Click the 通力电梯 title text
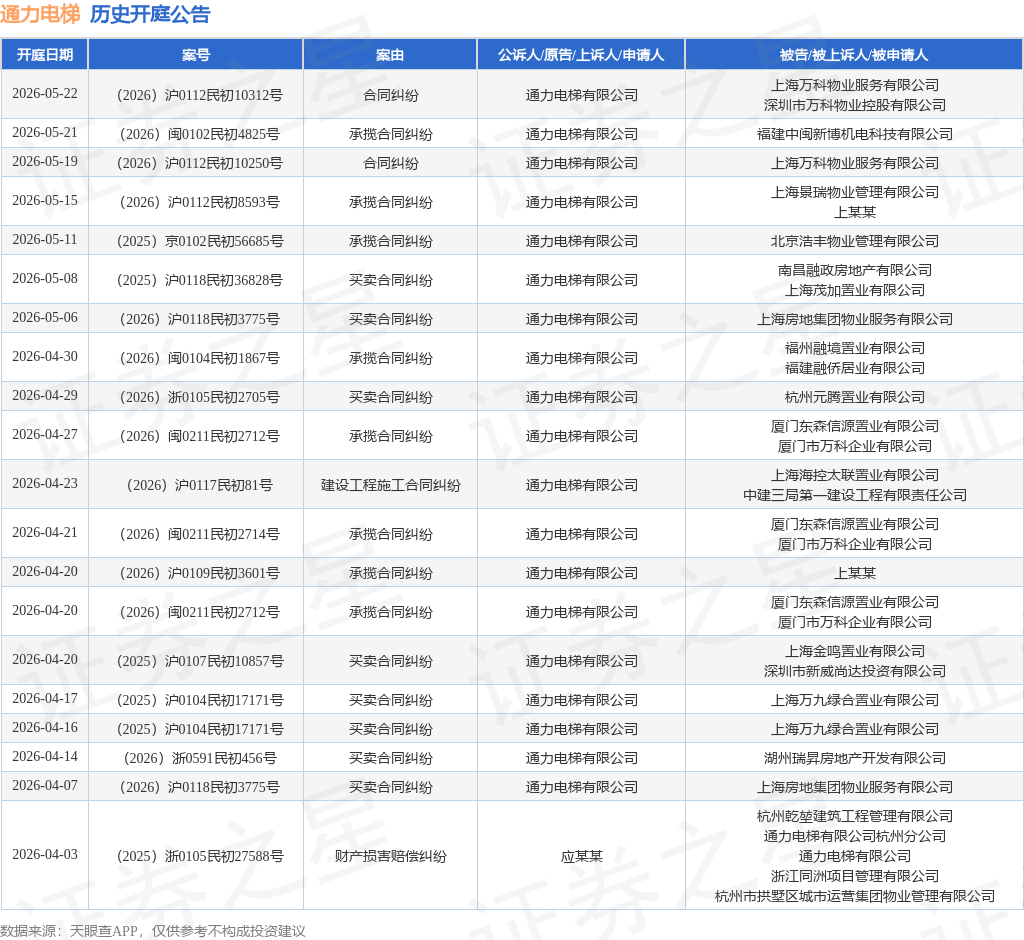 point(40,14)
